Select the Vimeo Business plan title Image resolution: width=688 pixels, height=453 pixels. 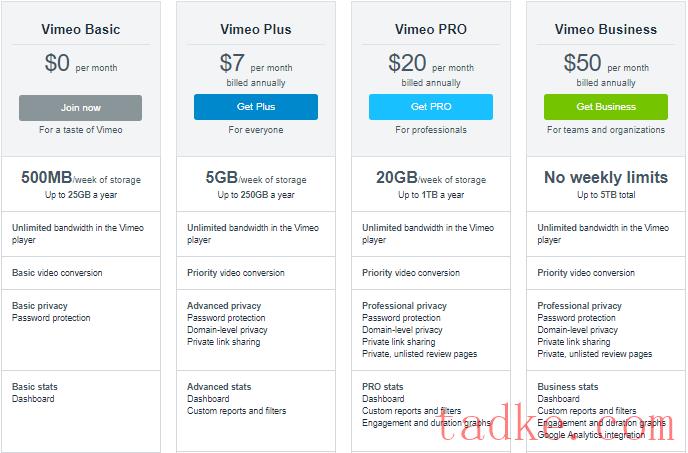pyautogui.click(x=605, y=29)
